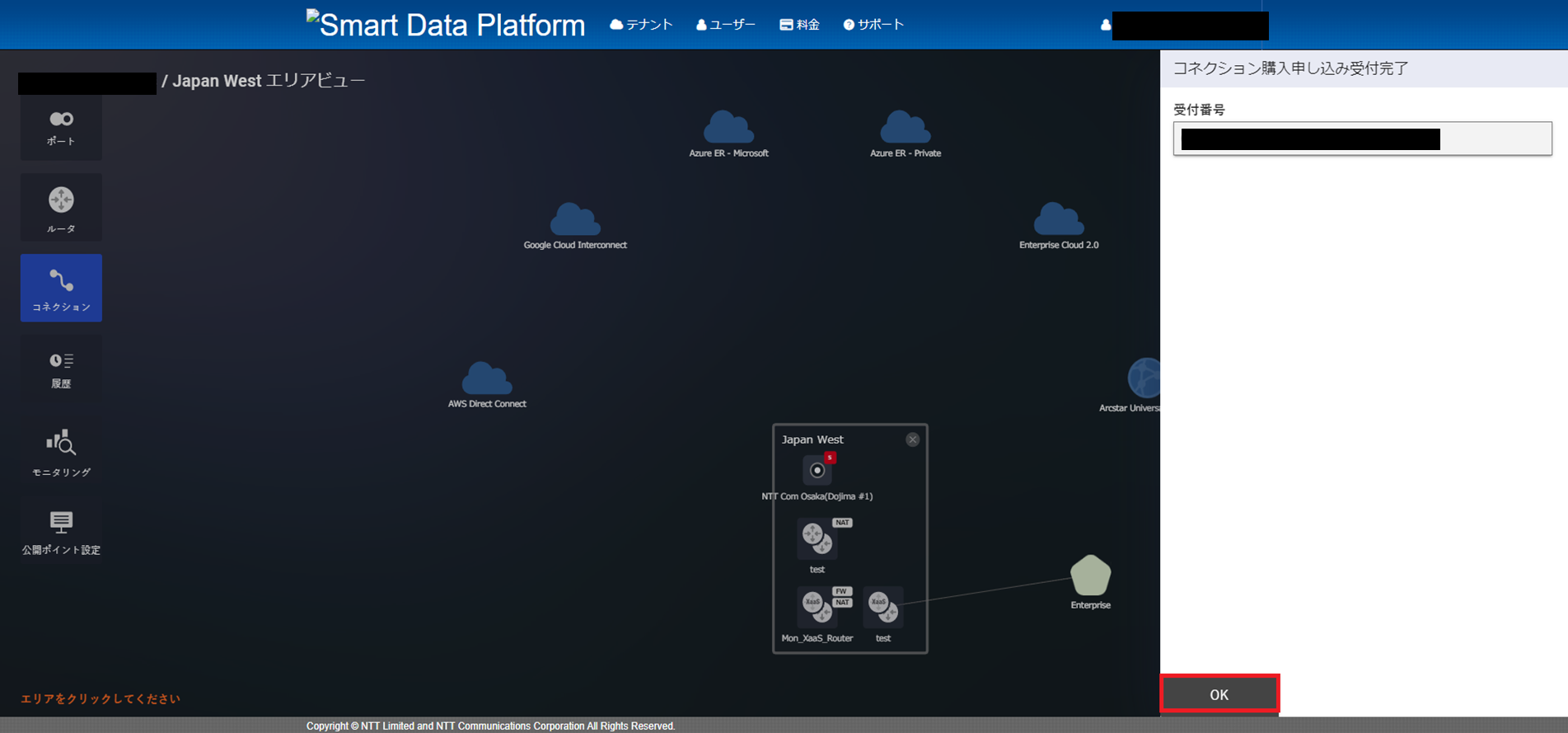This screenshot has width=1568, height=733.
Task: Open the テナント menu
Action: (641, 25)
